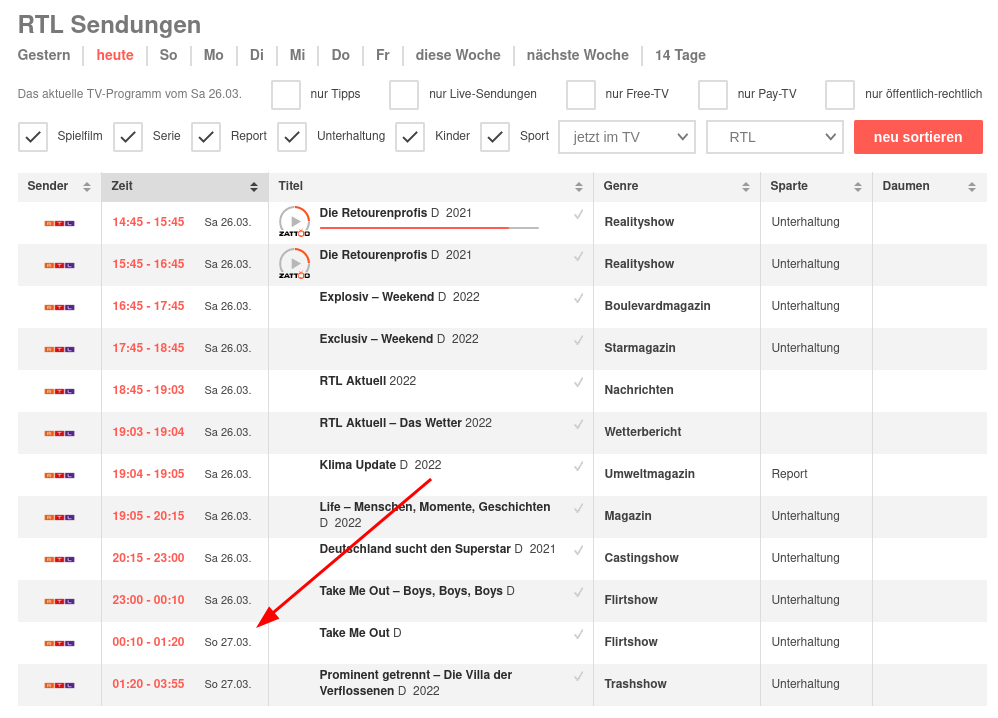Uncheck the Spielfilm genre filter
This screenshot has width=998, height=718.
(x=33, y=137)
